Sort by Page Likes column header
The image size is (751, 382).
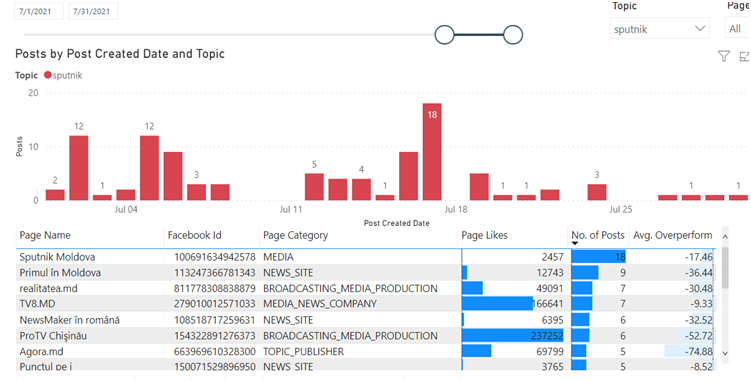pos(484,235)
